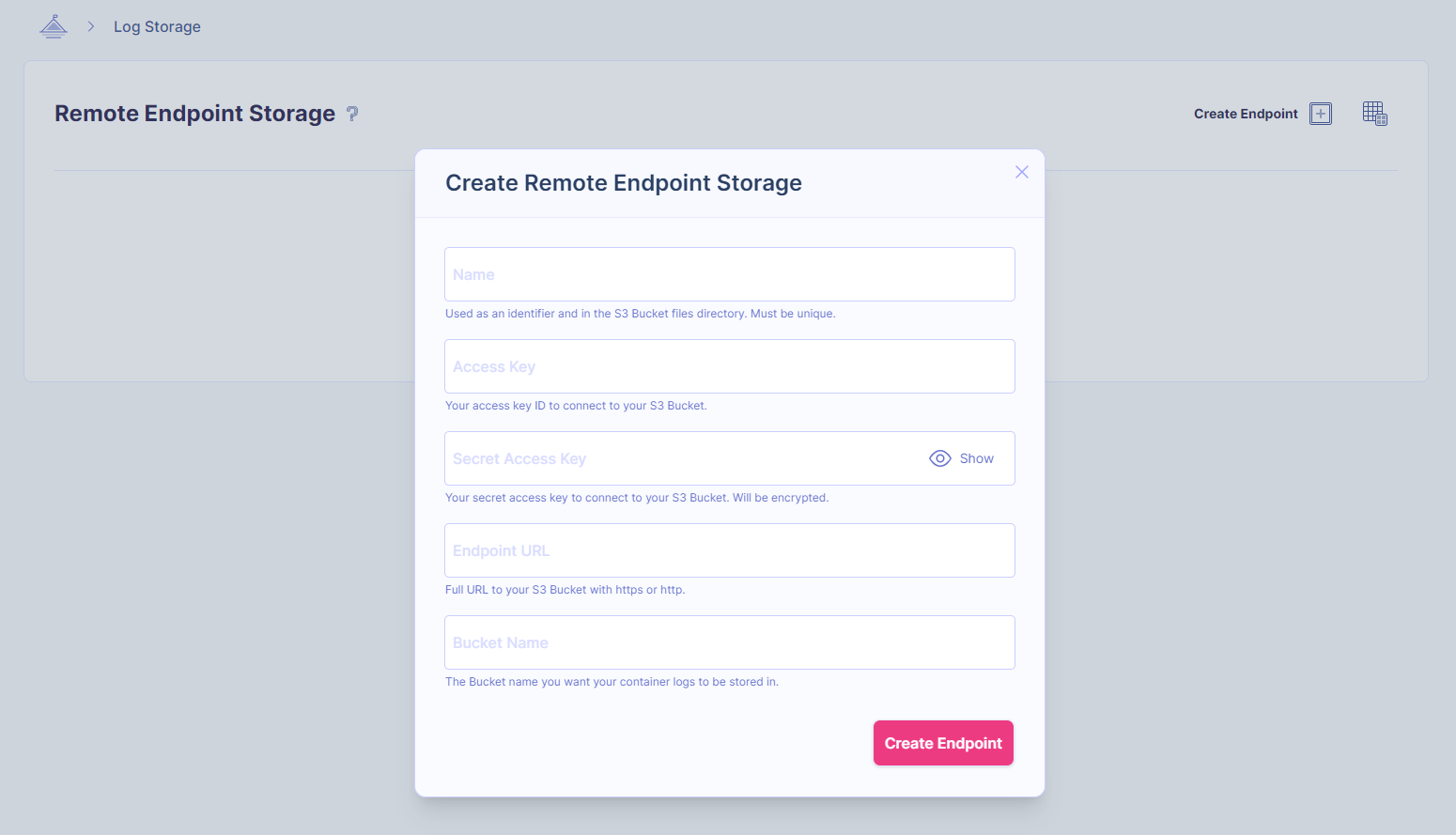This screenshot has height=835, width=1456.
Task: Click the plus icon beside Create Endpoint
Action: (1321, 114)
